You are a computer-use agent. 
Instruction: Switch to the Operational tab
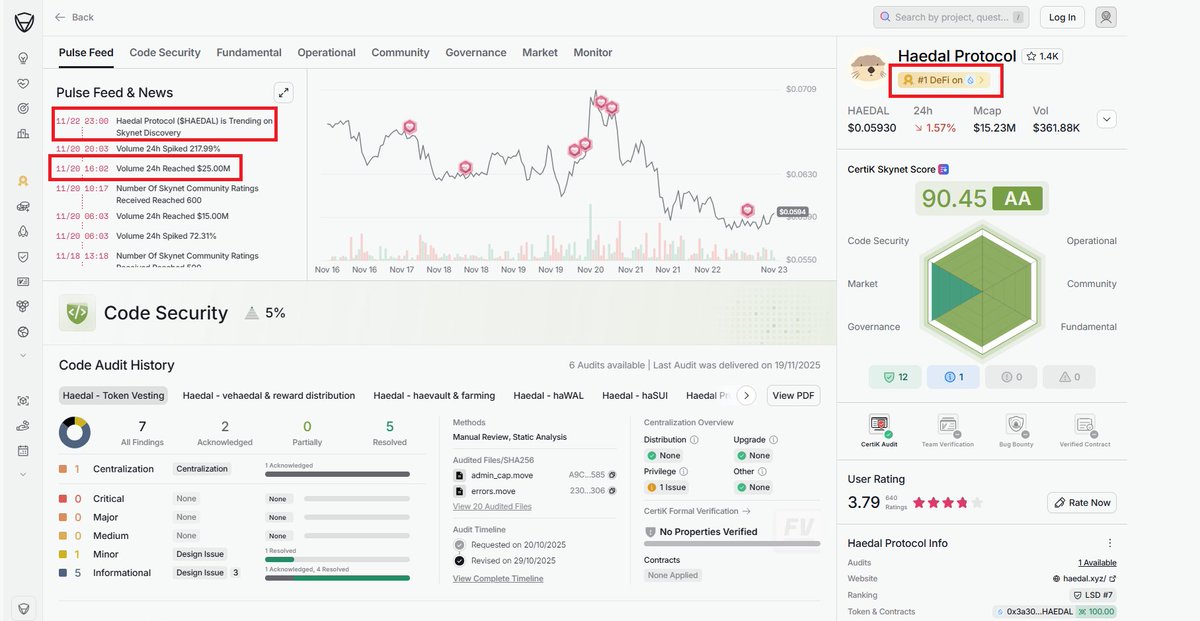point(326,52)
